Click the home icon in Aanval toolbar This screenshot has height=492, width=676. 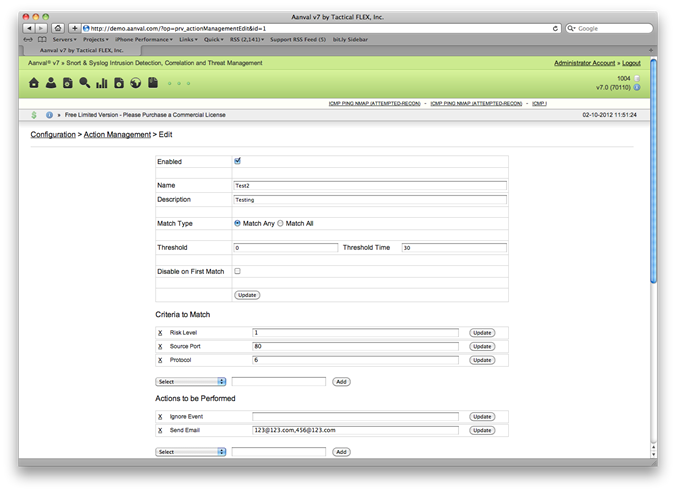click(x=35, y=83)
